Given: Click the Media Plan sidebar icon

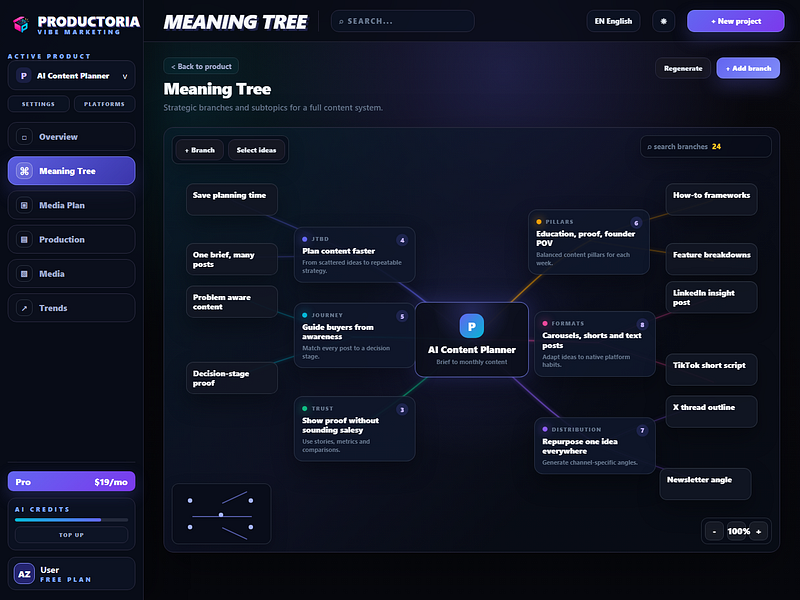Looking at the screenshot, I should 24,205.
